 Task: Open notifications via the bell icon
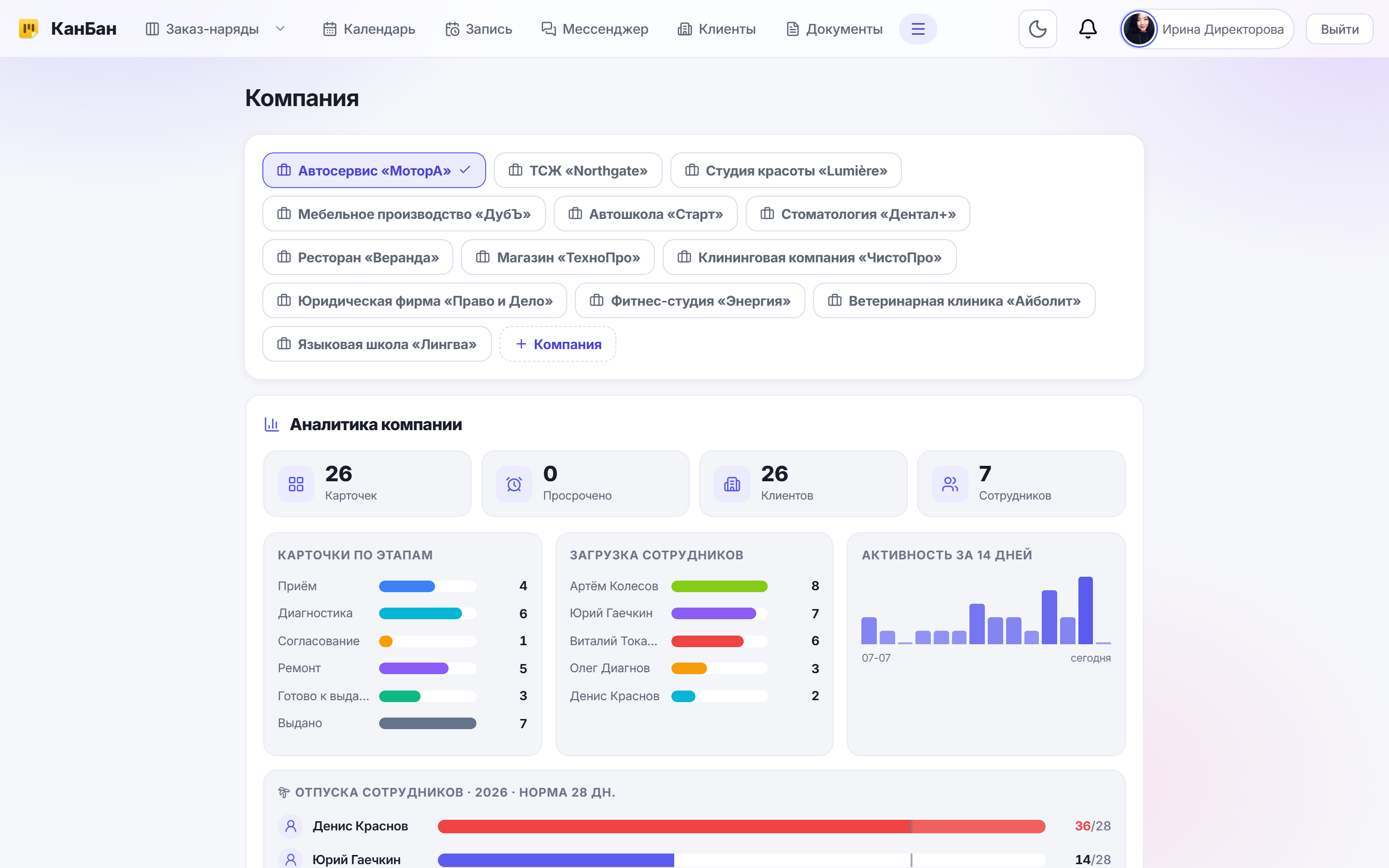pyautogui.click(x=1088, y=29)
